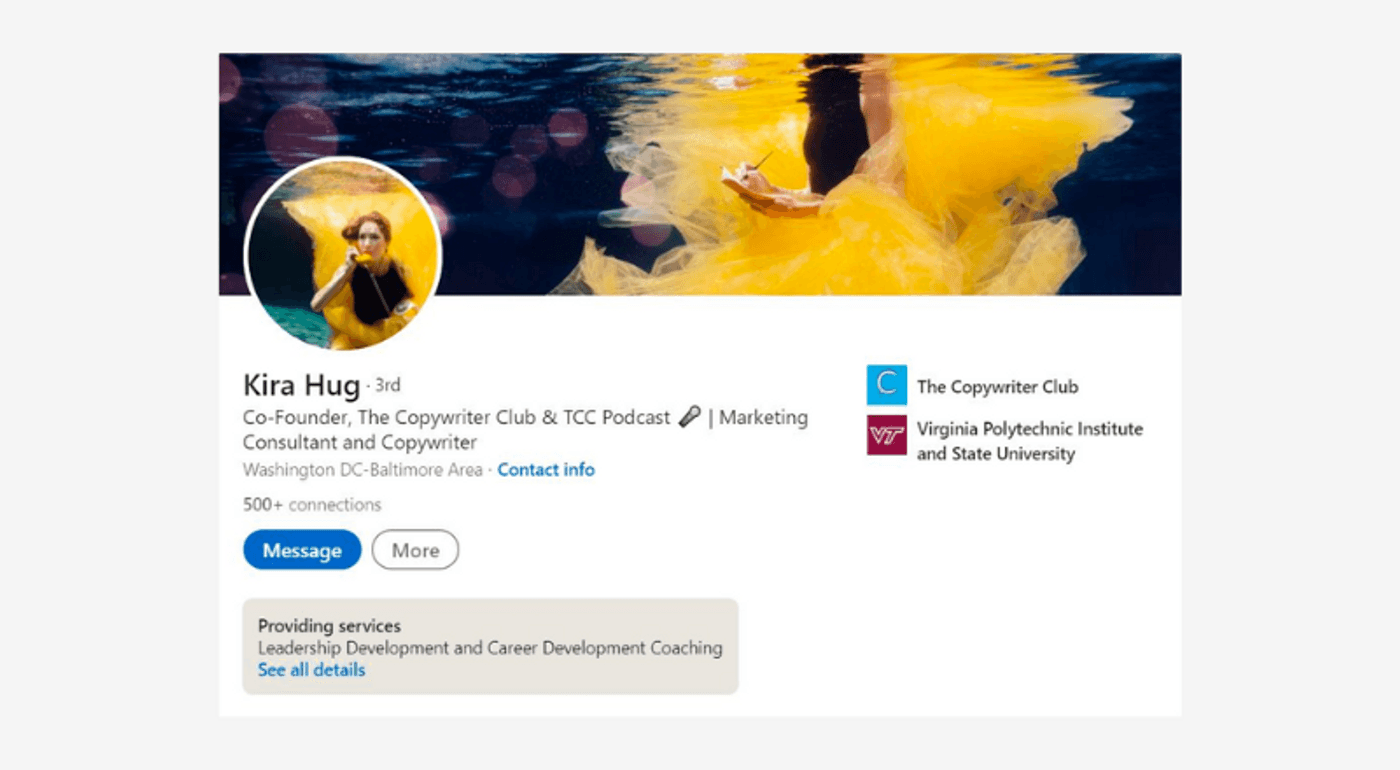This screenshot has width=1400, height=770.
Task: Click the Washington DC-Baltimore Area location text
Action: (x=362, y=470)
